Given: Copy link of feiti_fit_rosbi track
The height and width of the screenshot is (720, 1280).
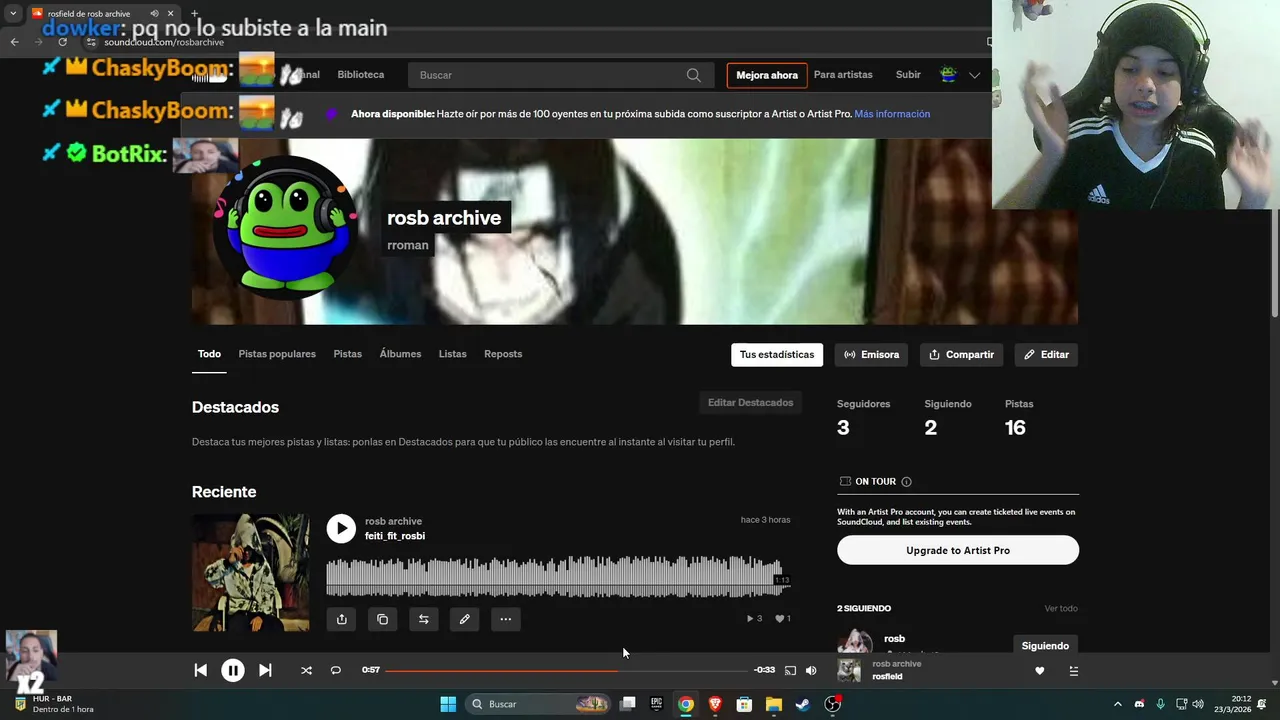Looking at the screenshot, I should pyautogui.click(x=383, y=619).
